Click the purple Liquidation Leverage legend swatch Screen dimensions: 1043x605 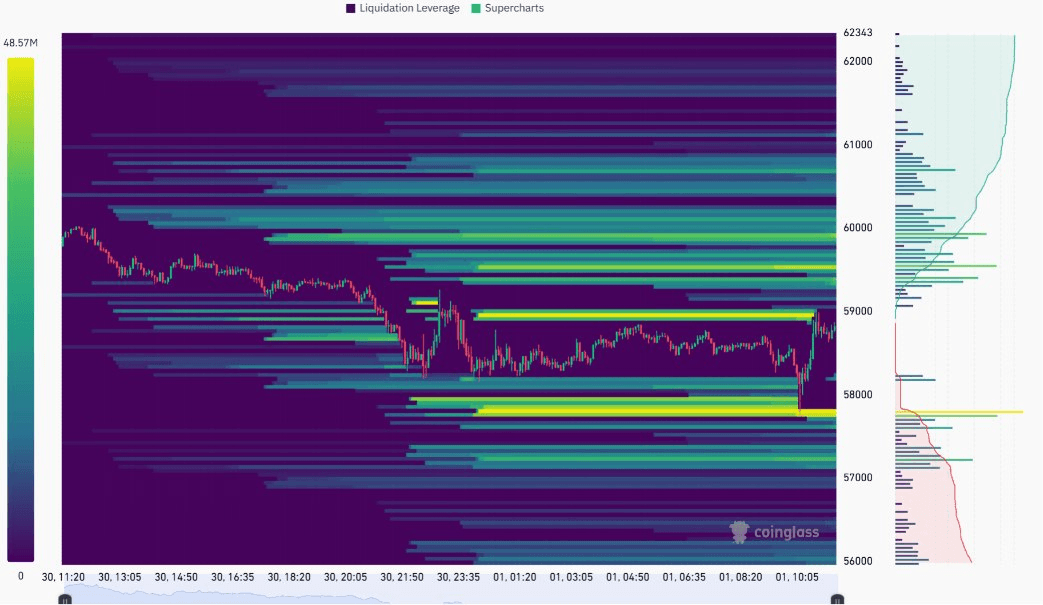pos(351,9)
